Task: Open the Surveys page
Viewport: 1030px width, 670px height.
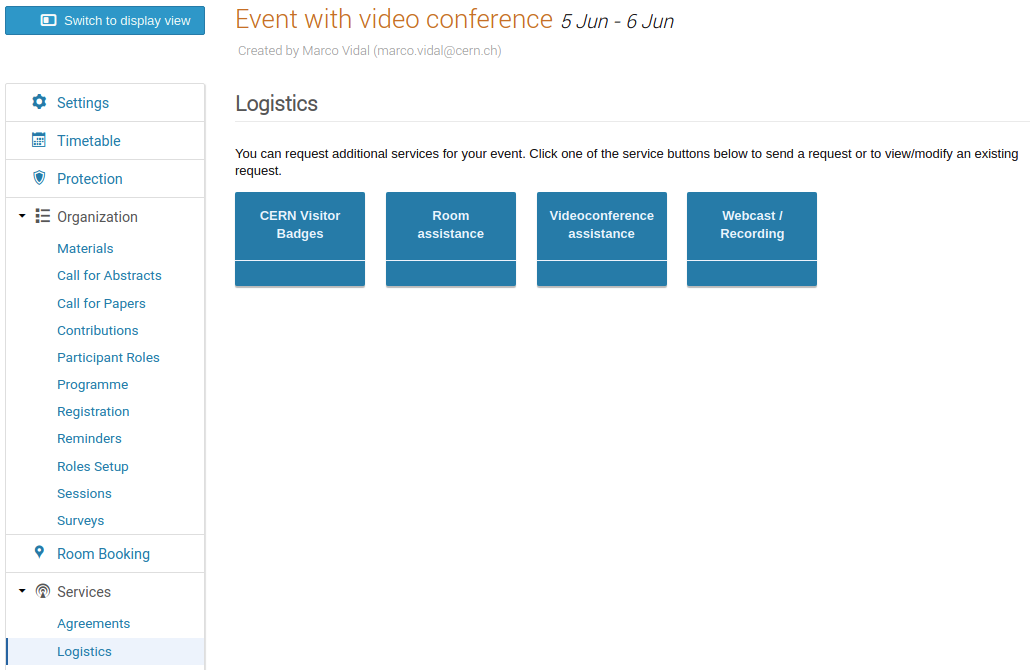Action: point(80,520)
